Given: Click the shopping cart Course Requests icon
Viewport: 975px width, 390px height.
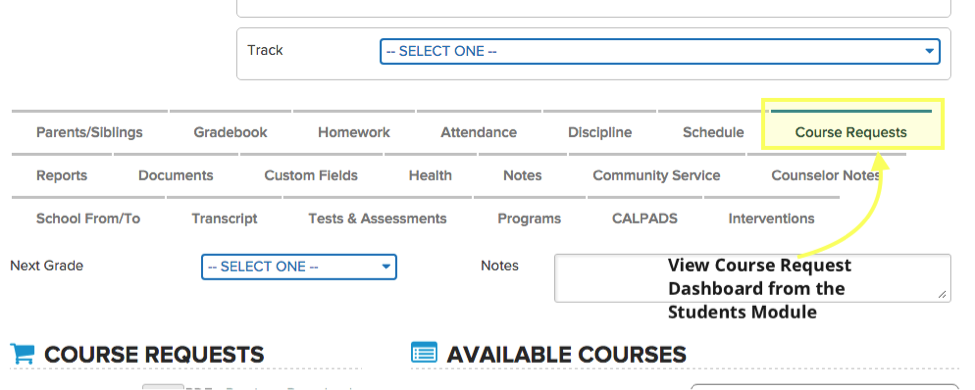Looking at the screenshot, I should (x=22, y=354).
